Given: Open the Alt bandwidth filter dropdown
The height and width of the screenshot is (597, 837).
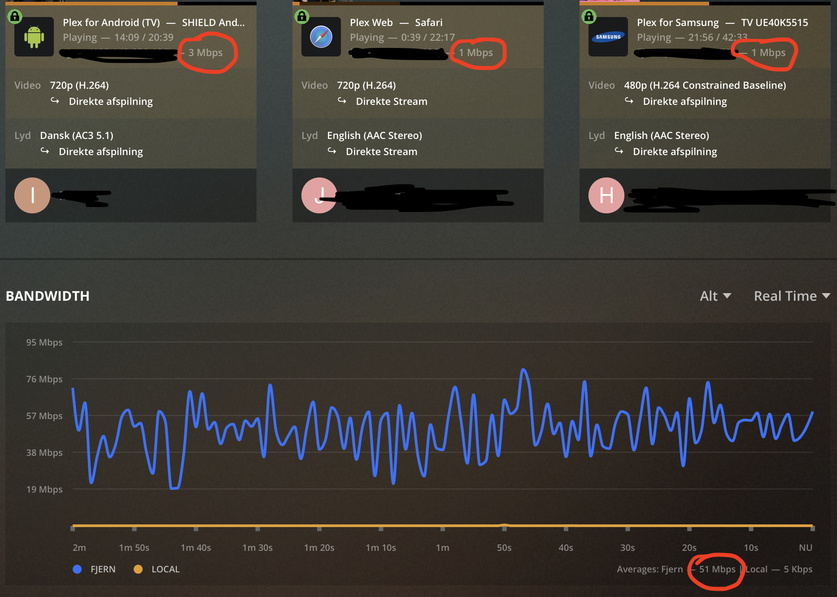Looking at the screenshot, I should tap(715, 296).
